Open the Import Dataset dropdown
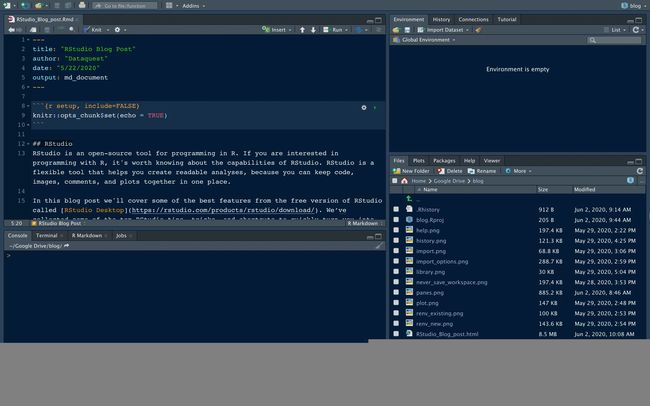Viewport: 650px width, 406px height. [443, 30]
